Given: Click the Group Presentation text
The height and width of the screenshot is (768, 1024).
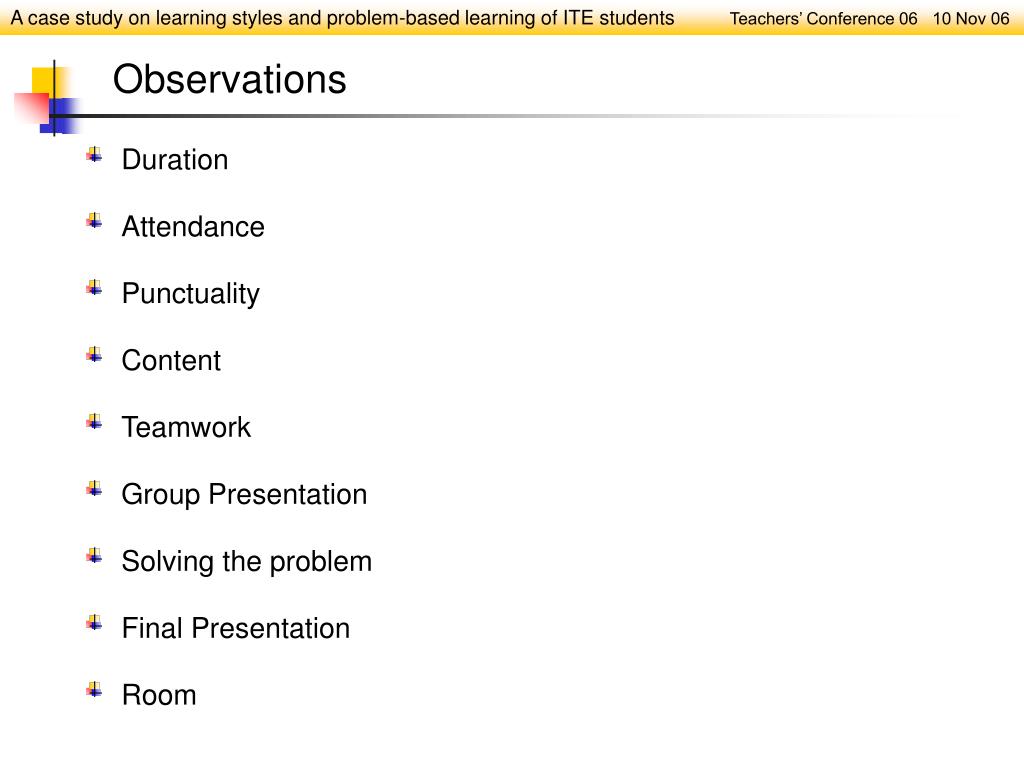Looking at the screenshot, I should [x=244, y=495].
